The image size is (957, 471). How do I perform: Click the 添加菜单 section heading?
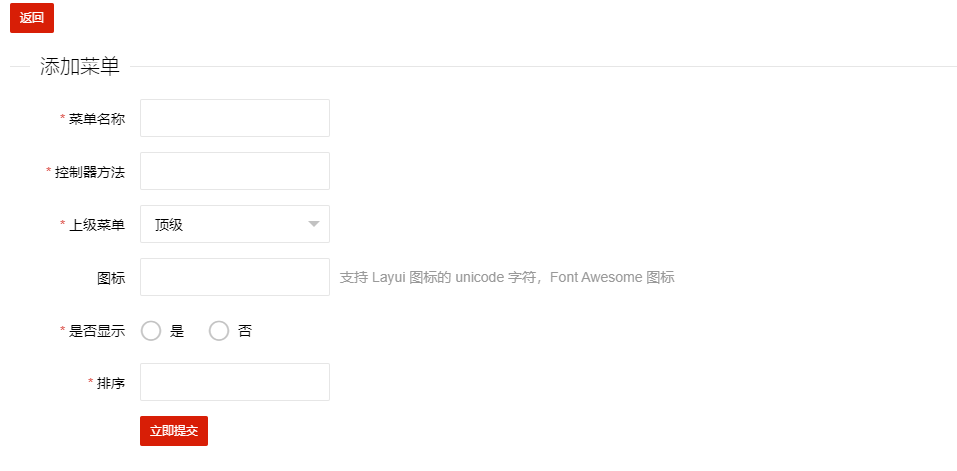coord(80,67)
